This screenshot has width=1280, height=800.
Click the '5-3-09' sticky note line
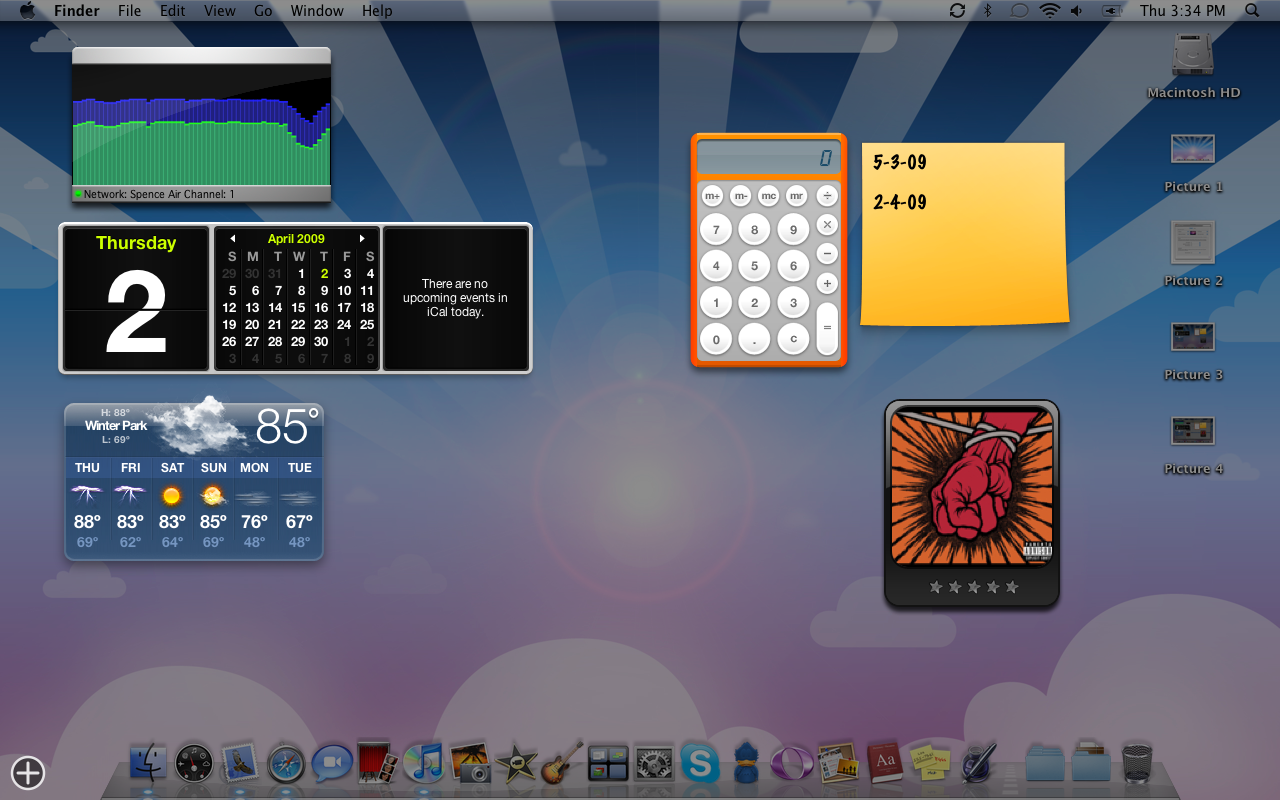point(899,162)
